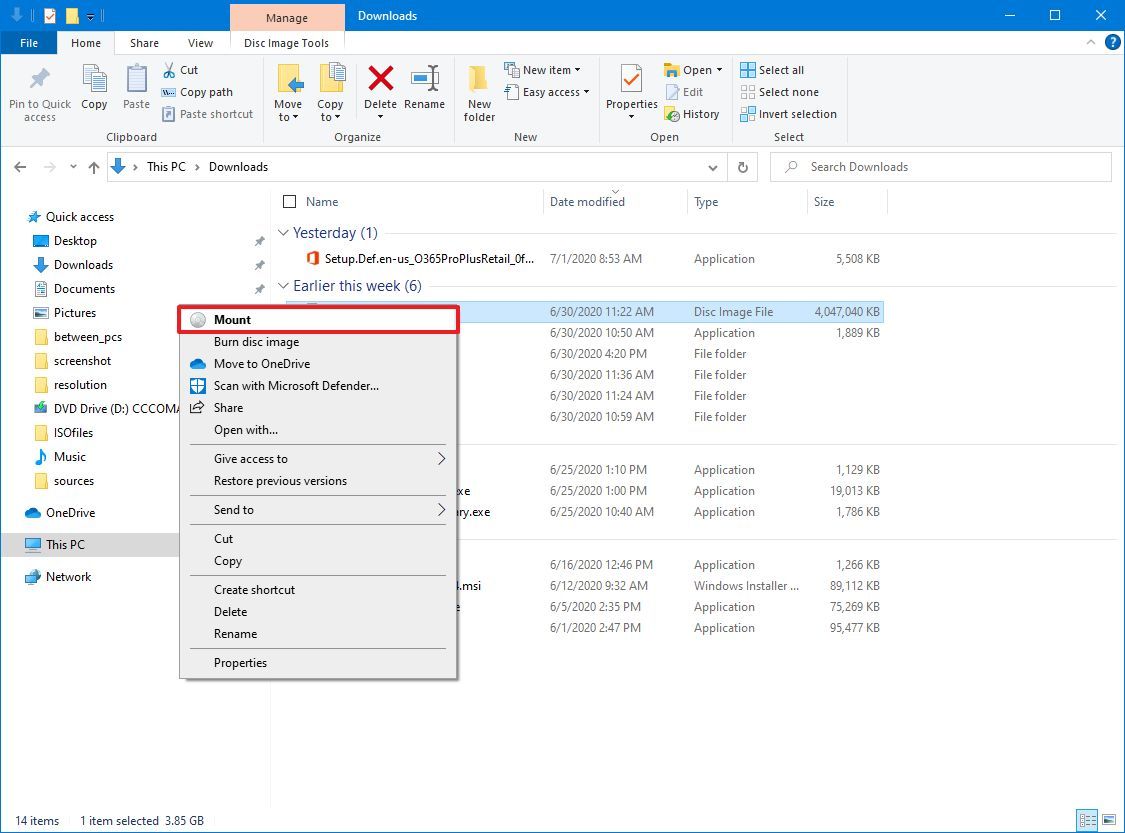Choose Mount from the context menu
This screenshot has height=833, width=1125.
click(232, 319)
